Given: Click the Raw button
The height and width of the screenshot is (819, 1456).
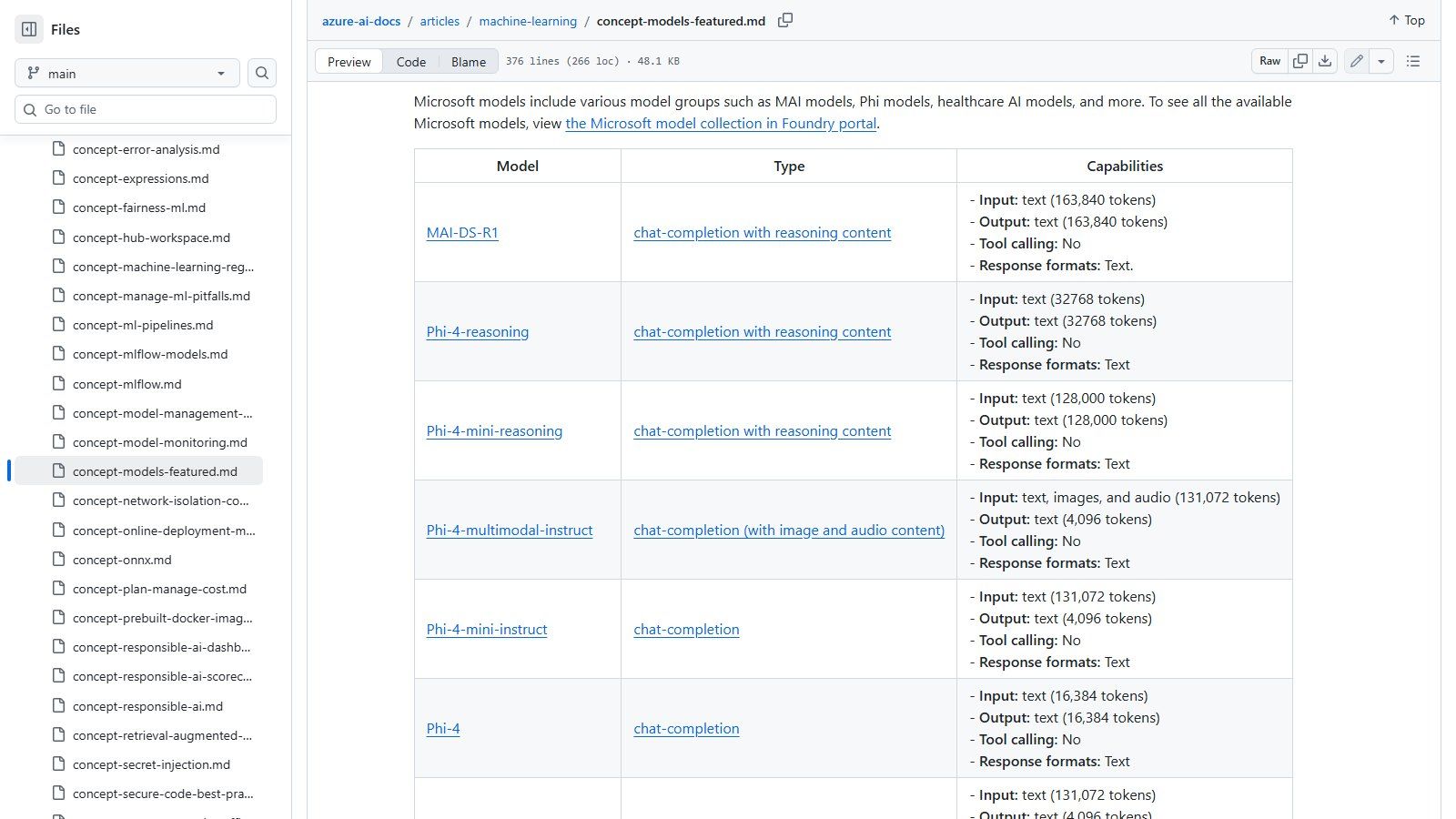Looking at the screenshot, I should (1270, 61).
